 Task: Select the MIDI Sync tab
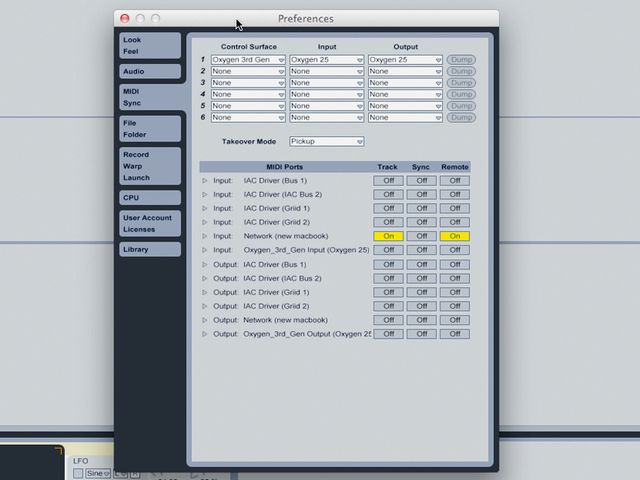[x=150, y=97]
